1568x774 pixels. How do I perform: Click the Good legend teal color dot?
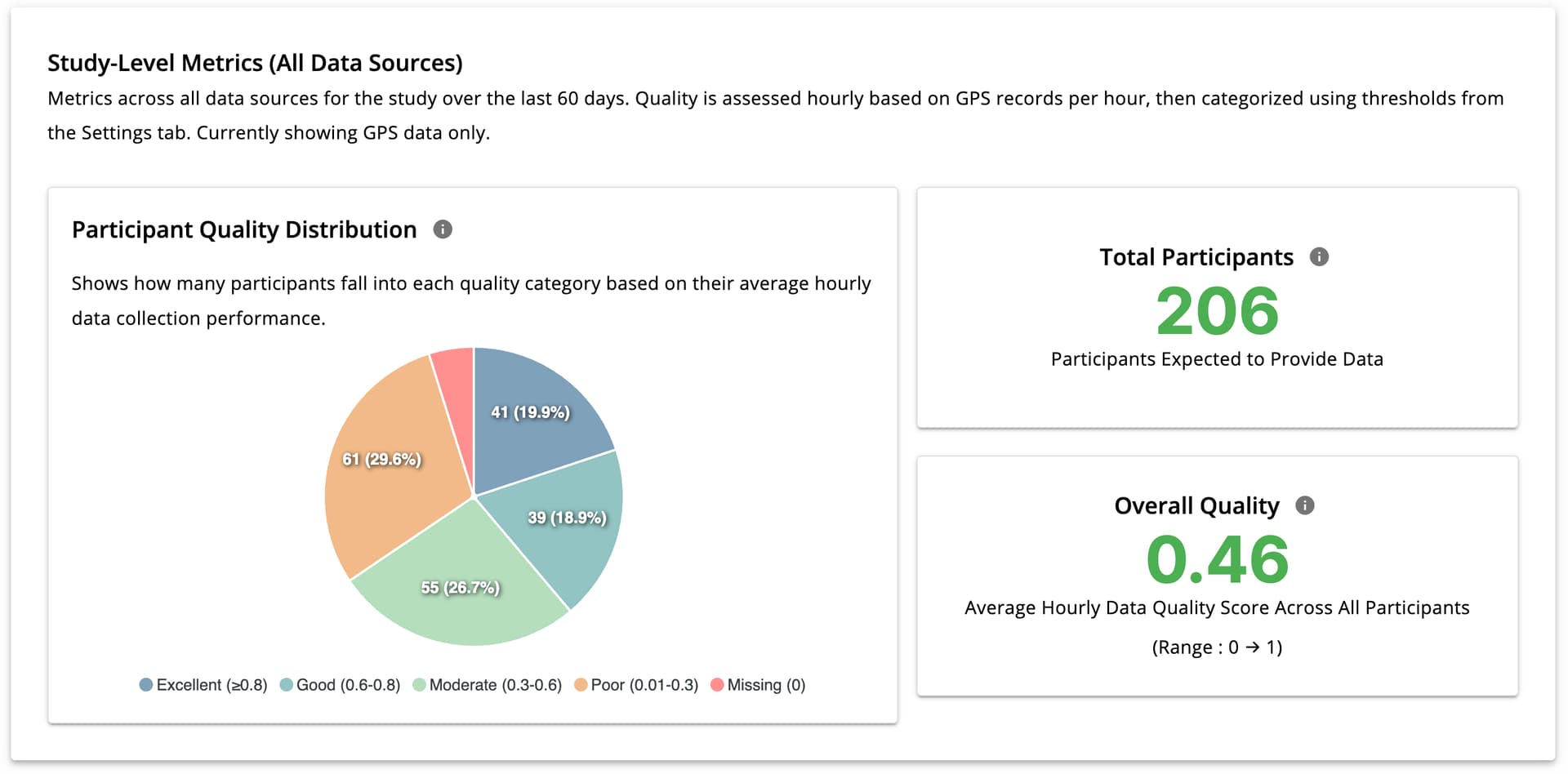(x=287, y=685)
